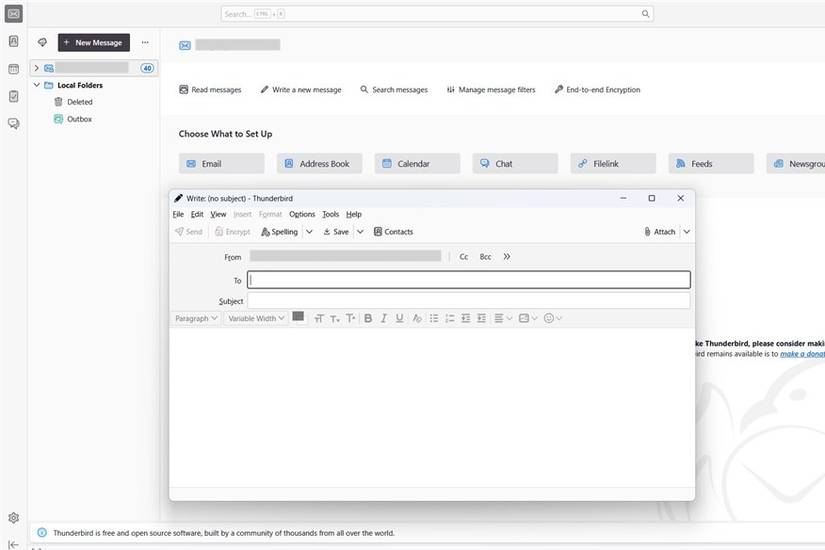Screen dimensions: 825x550
Task: Set up Calendar button
Action: click(x=417, y=164)
